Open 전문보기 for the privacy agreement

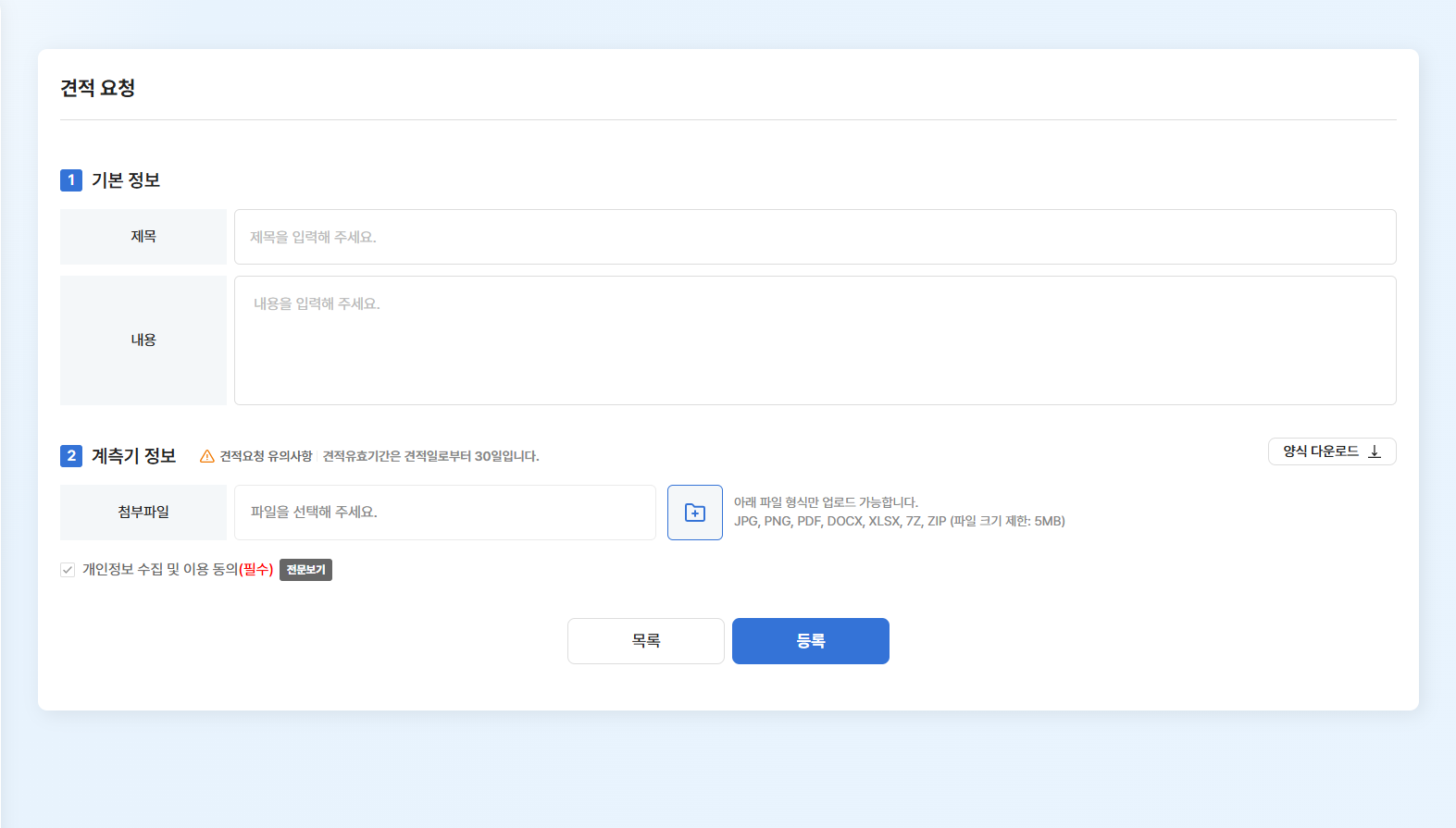[x=305, y=570]
